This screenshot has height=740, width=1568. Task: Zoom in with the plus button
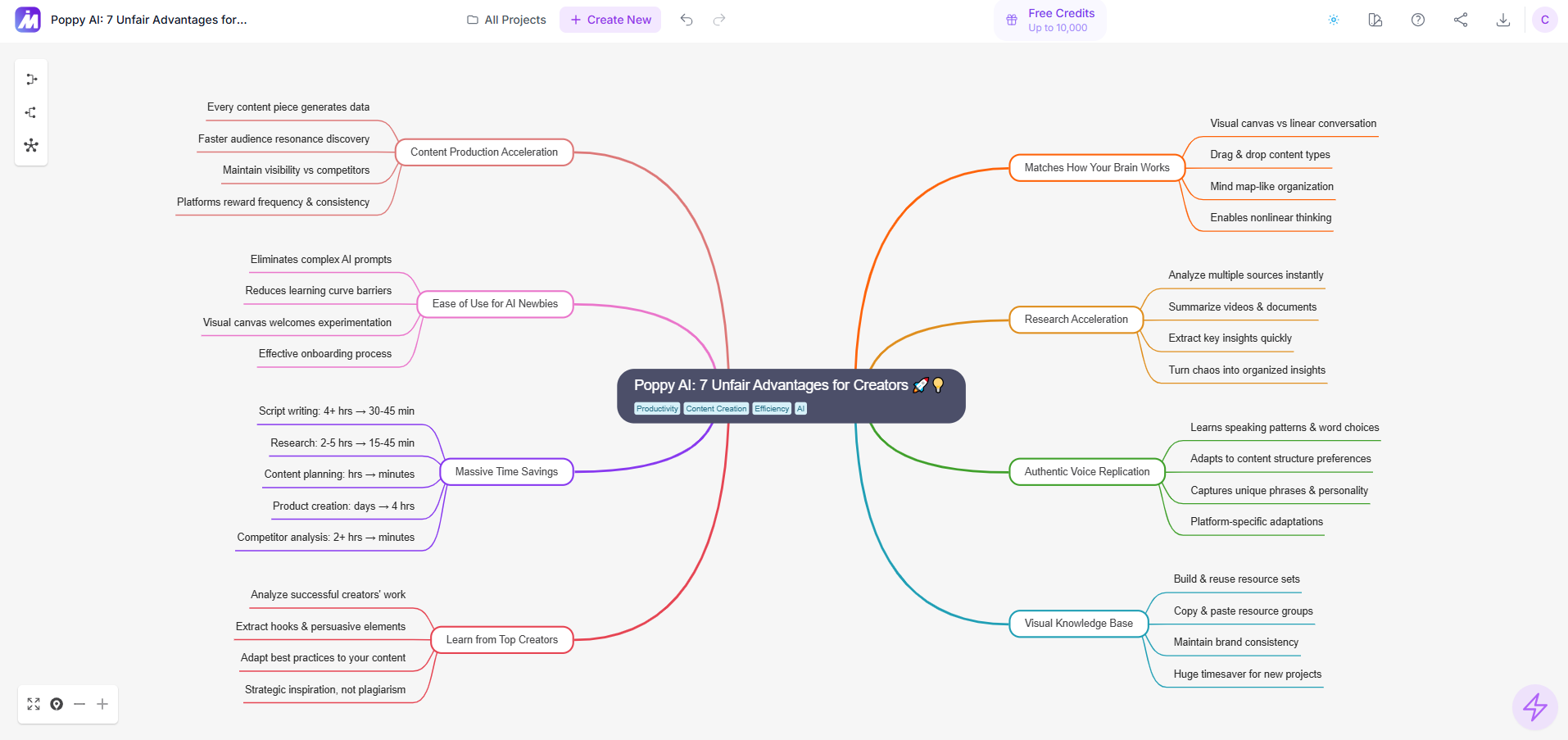pos(102,704)
